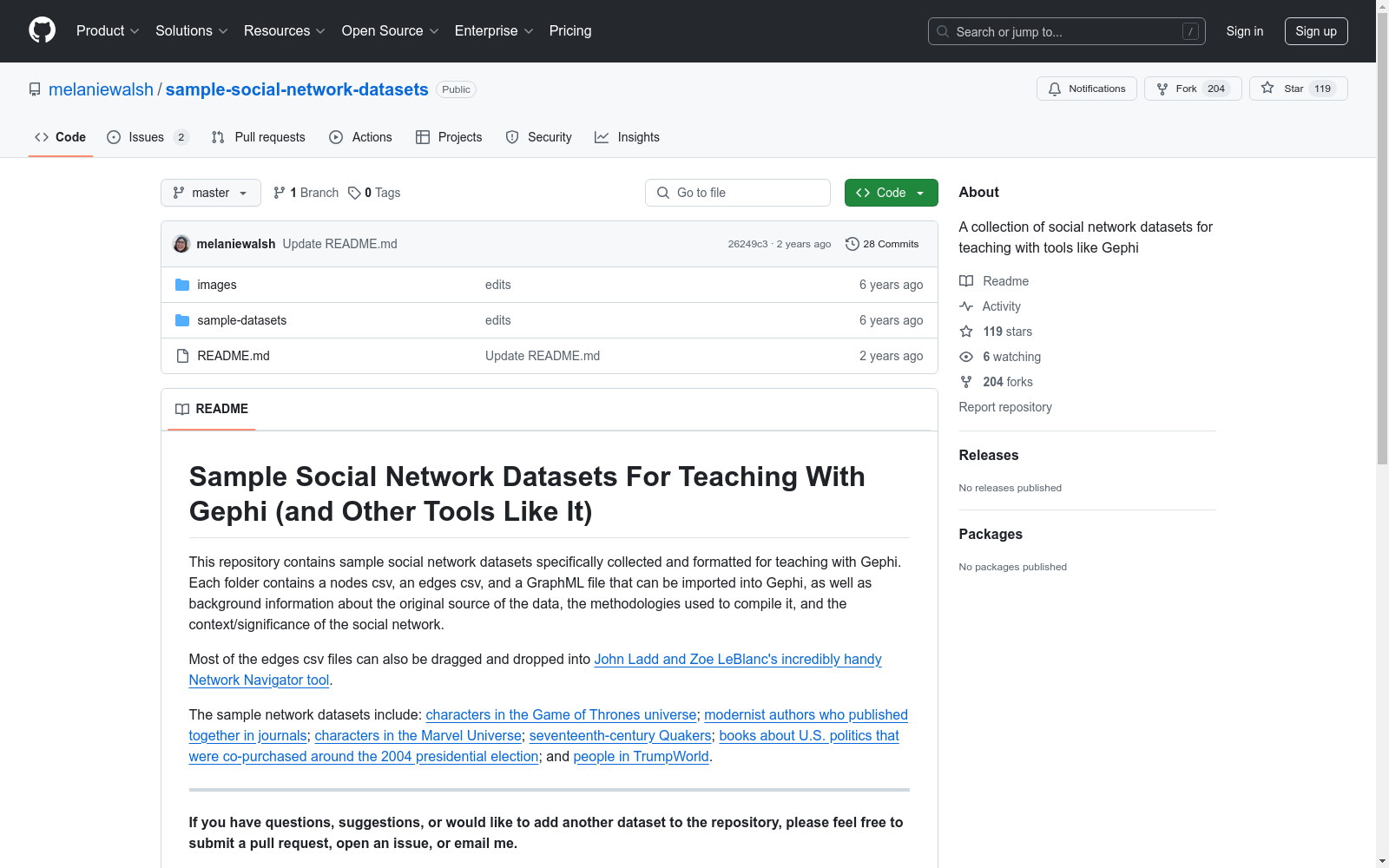
Task: Open the Pricing page
Action: [570, 31]
